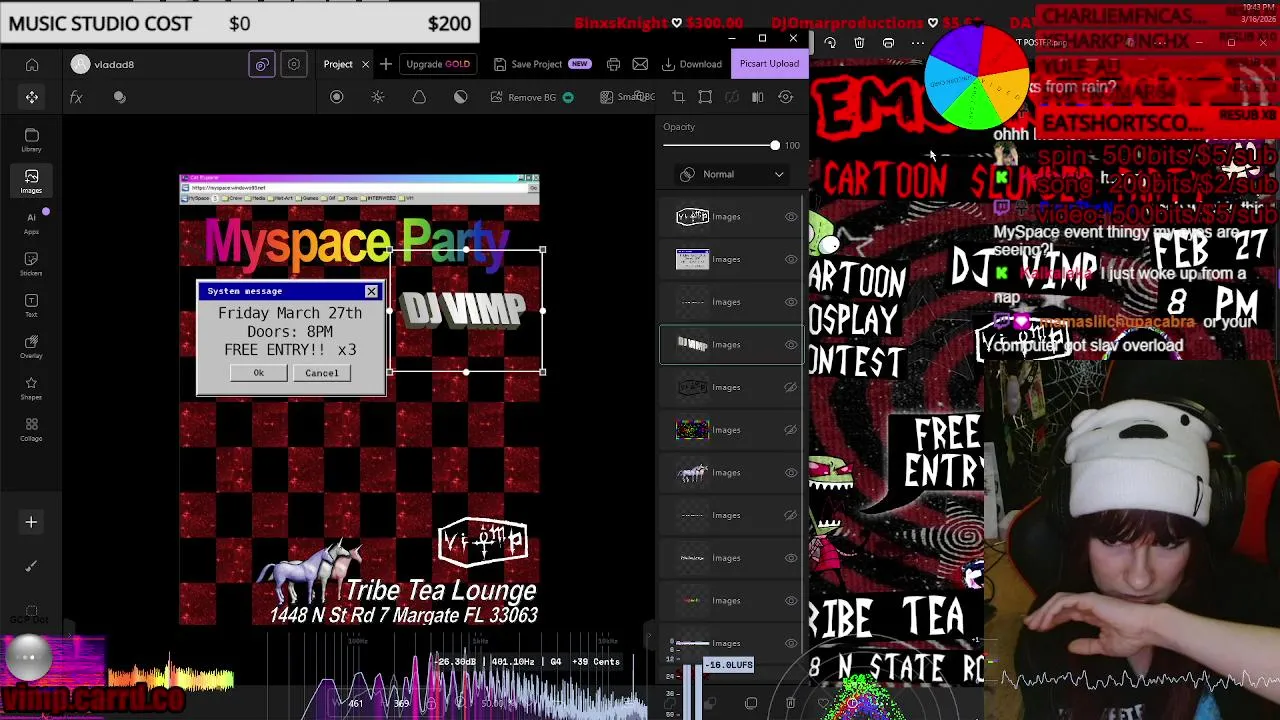The image size is (1280, 720).
Task: Select the brush tool in left sidebar
Action: [31, 566]
